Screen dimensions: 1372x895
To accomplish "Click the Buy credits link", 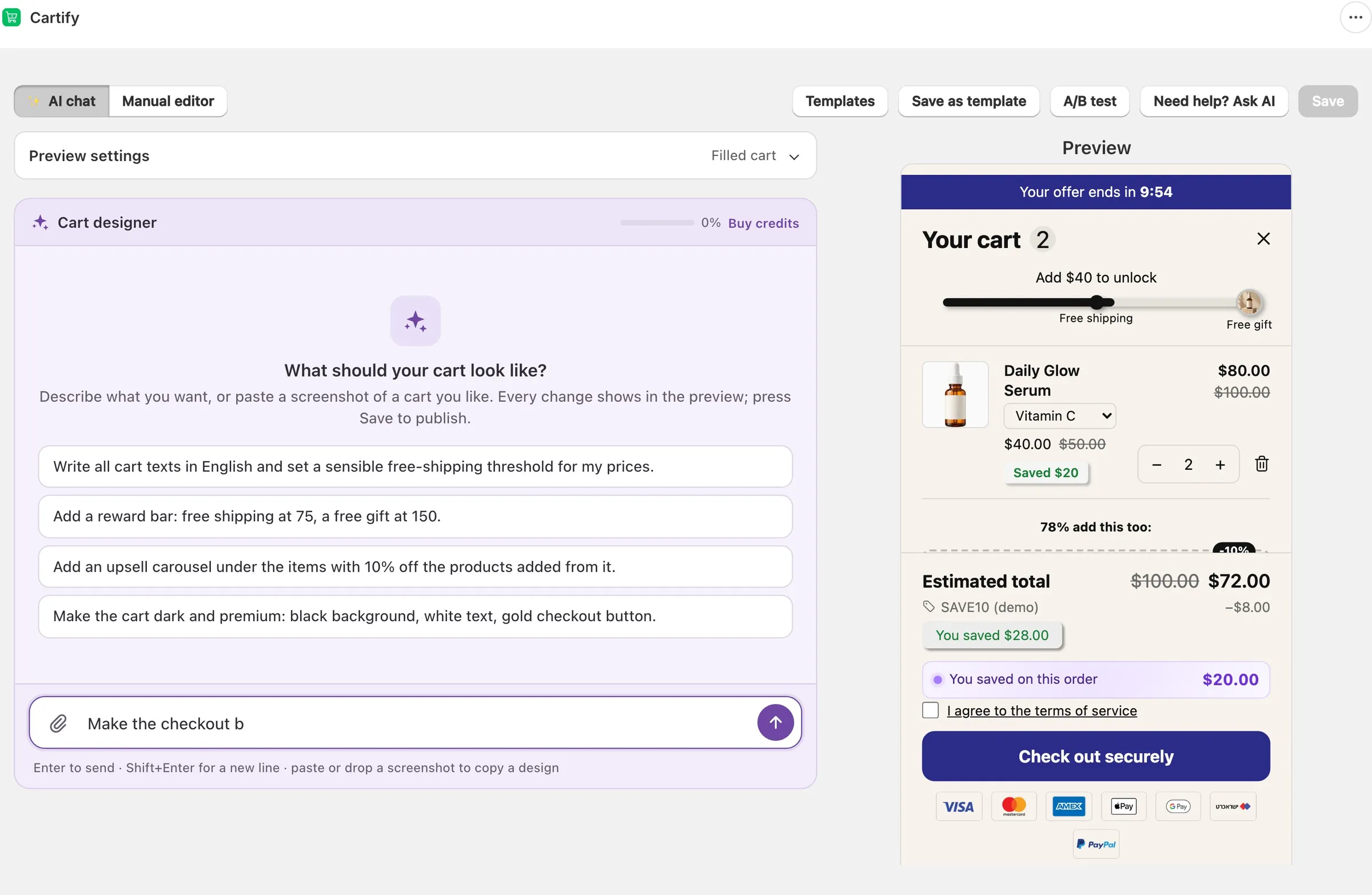I will point(763,223).
